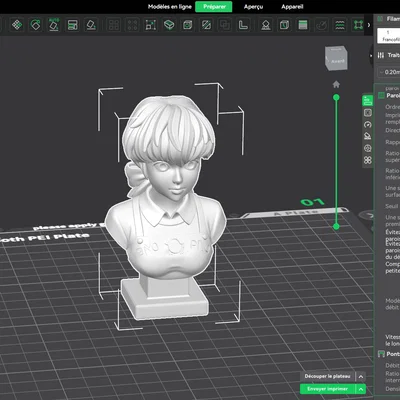Click the mesh boolean overlapping squares icon
The height and width of the screenshot is (400, 400).
225,25
